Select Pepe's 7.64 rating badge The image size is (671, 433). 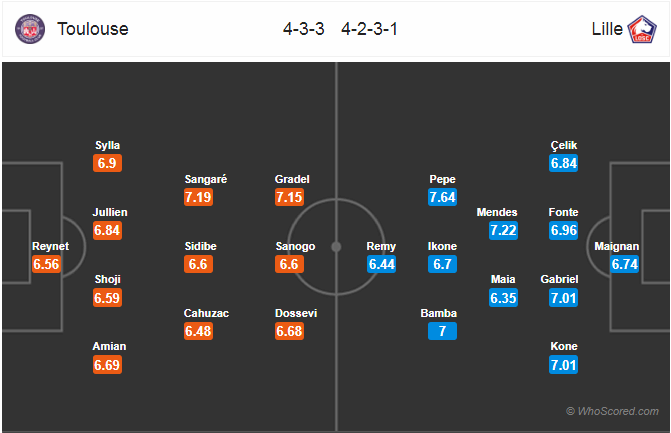442,197
